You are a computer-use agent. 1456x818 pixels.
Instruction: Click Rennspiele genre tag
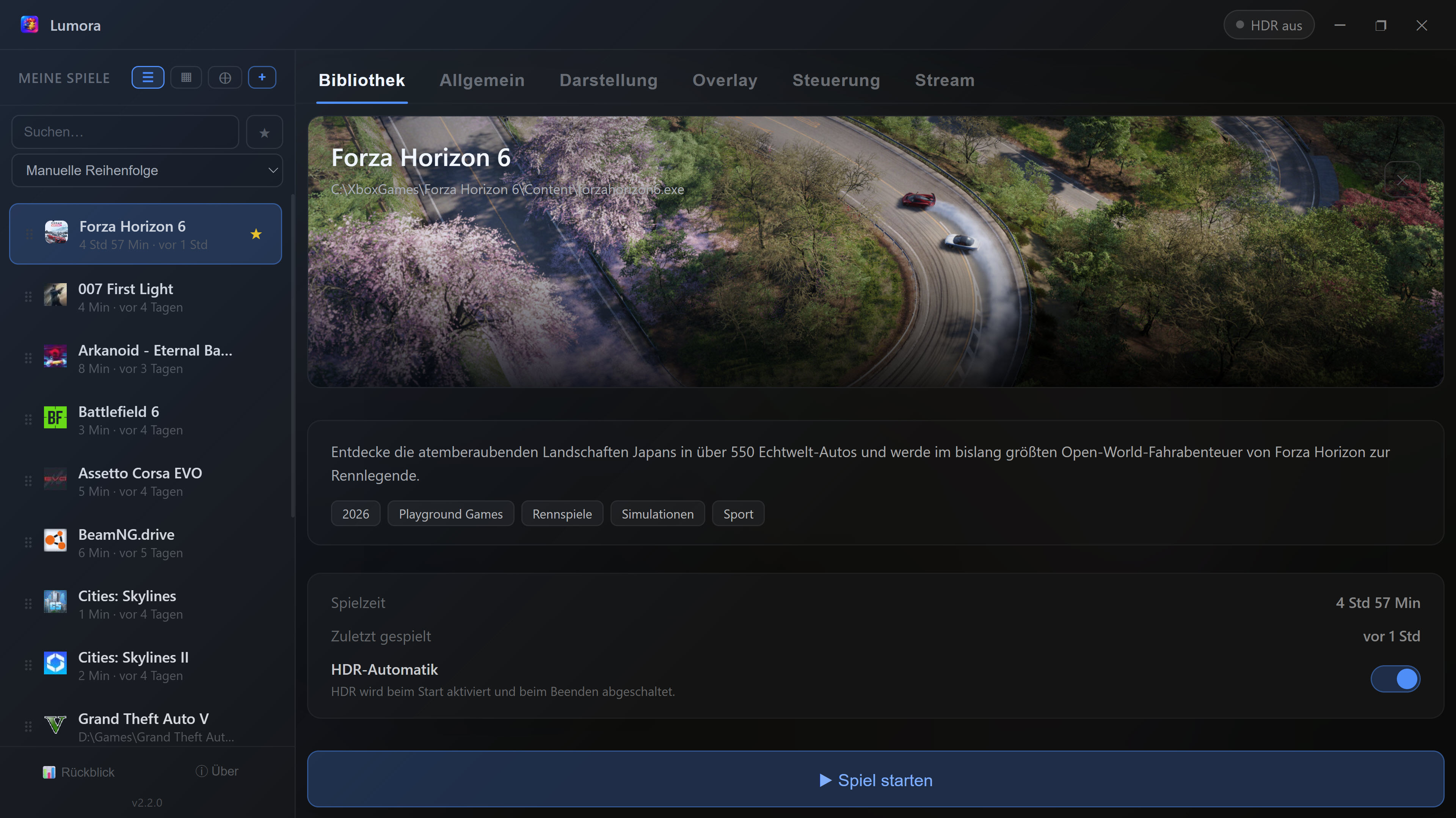562,514
